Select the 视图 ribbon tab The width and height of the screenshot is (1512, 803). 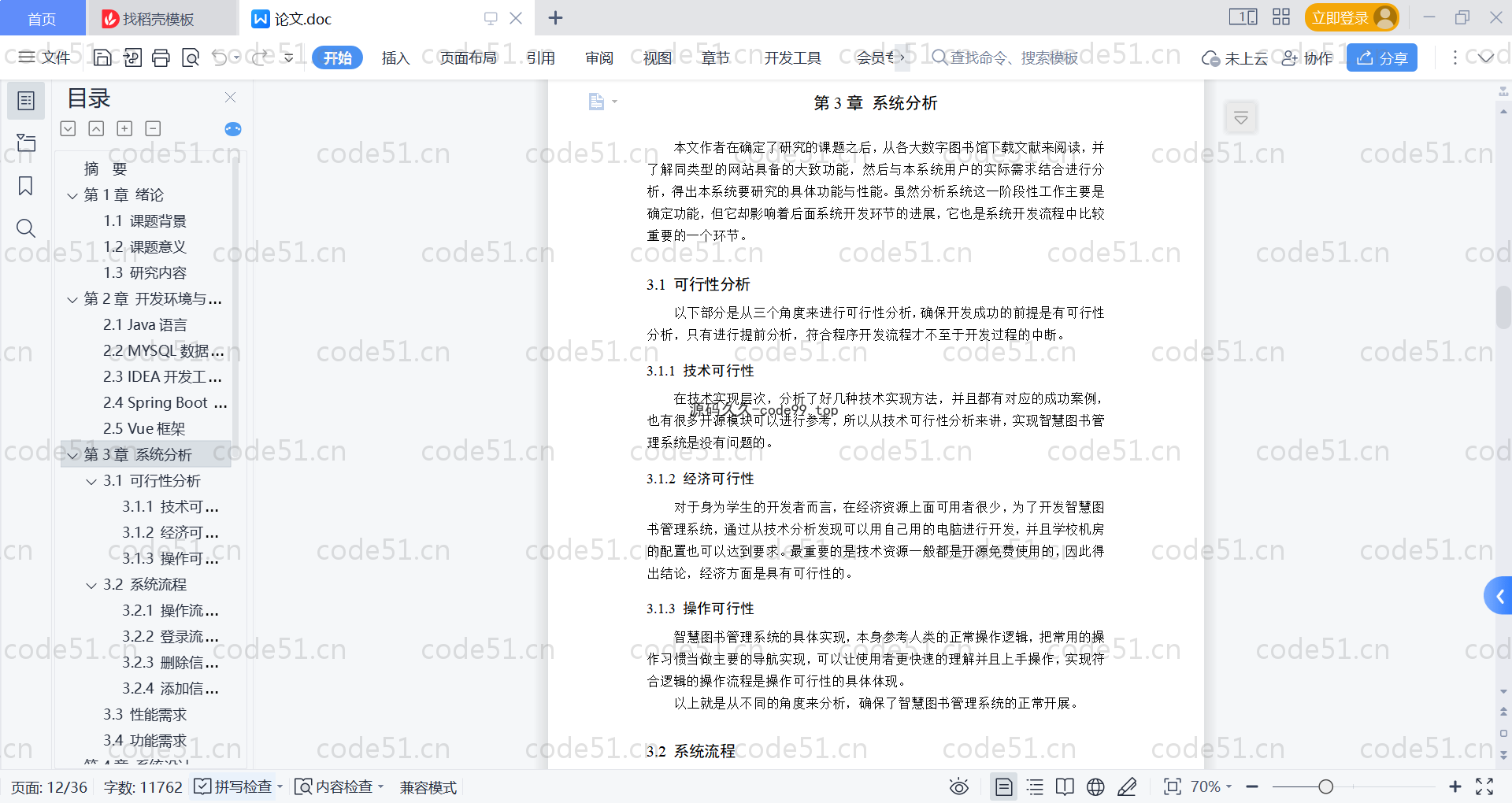(658, 57)
